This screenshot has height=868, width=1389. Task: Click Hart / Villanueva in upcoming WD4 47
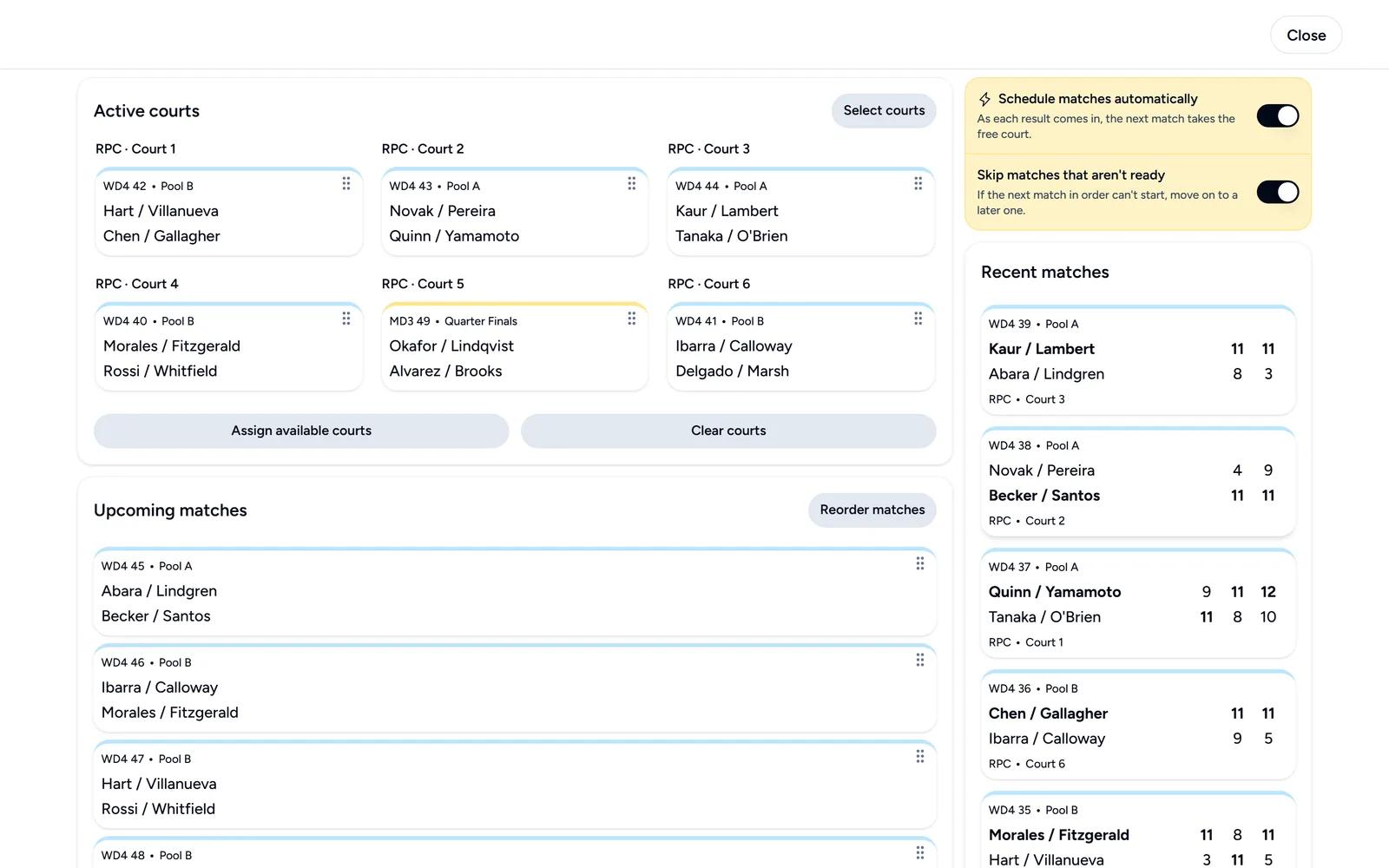point(159,784)
